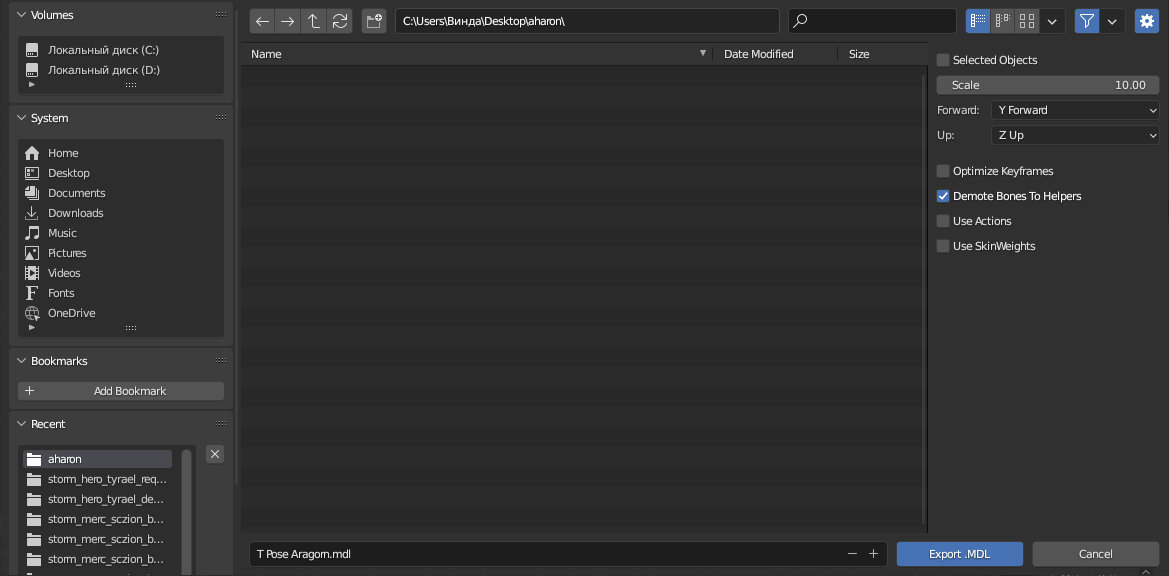Screen dimensions: 1169x576
Task: Sort files by Date Modified column
Action: tap(775, 54)
